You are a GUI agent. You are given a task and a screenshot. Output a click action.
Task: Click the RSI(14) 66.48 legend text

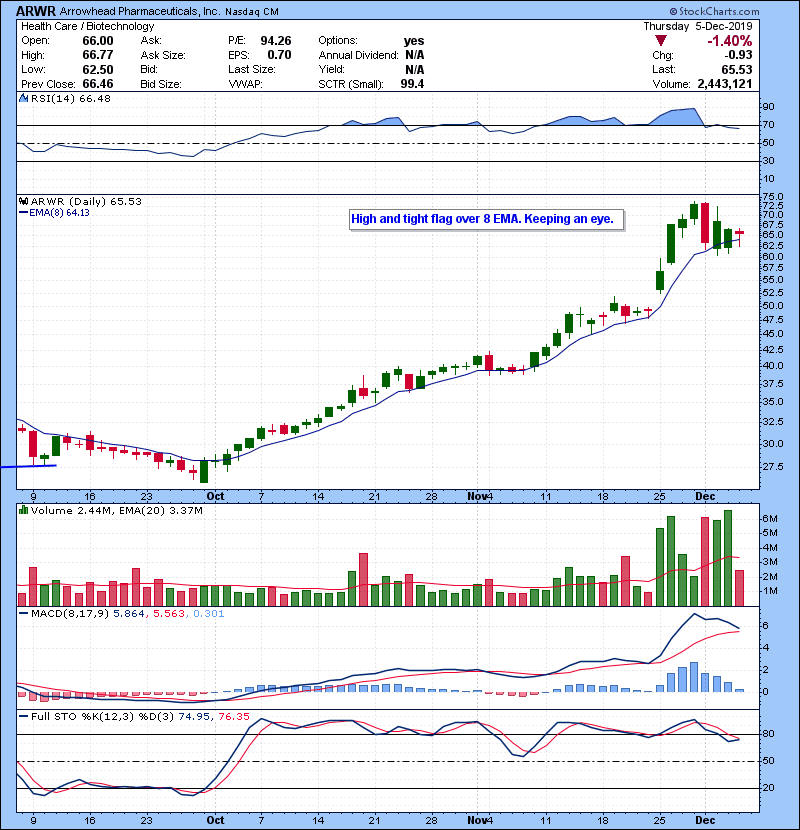71,98
